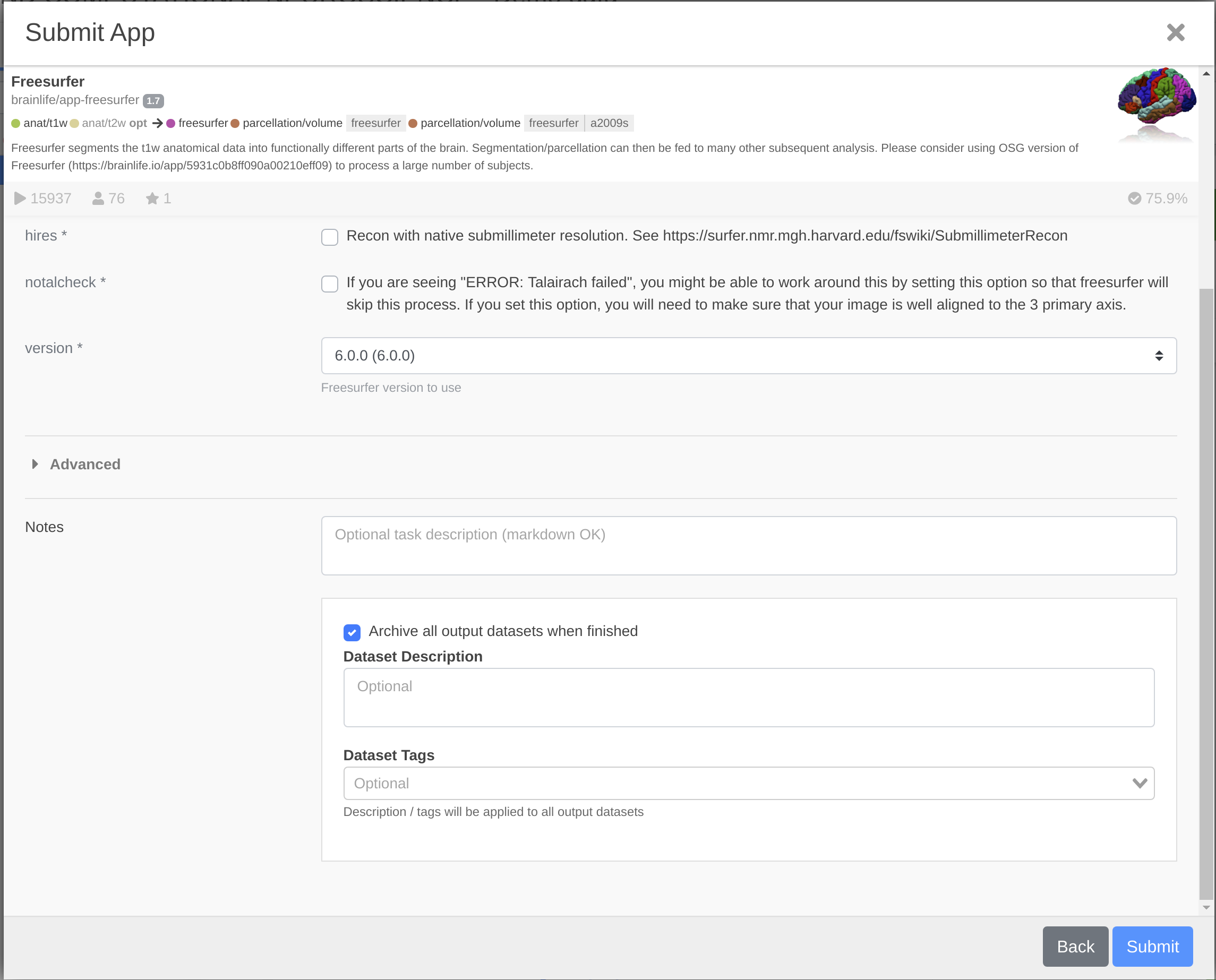
Task: Click the version field label
Action: pyautogui.click(x=54, y=348)
